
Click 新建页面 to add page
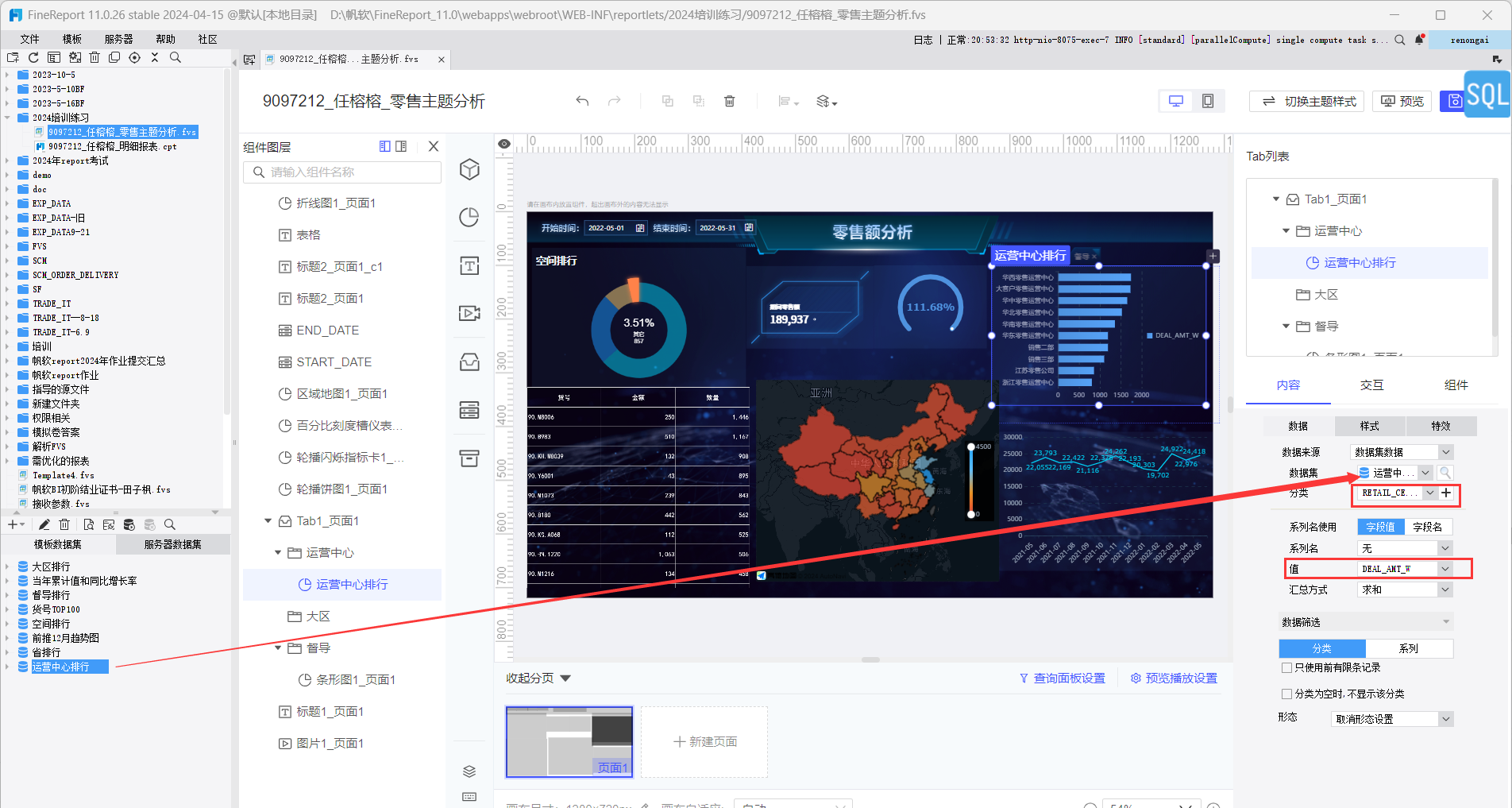(704, 741)
